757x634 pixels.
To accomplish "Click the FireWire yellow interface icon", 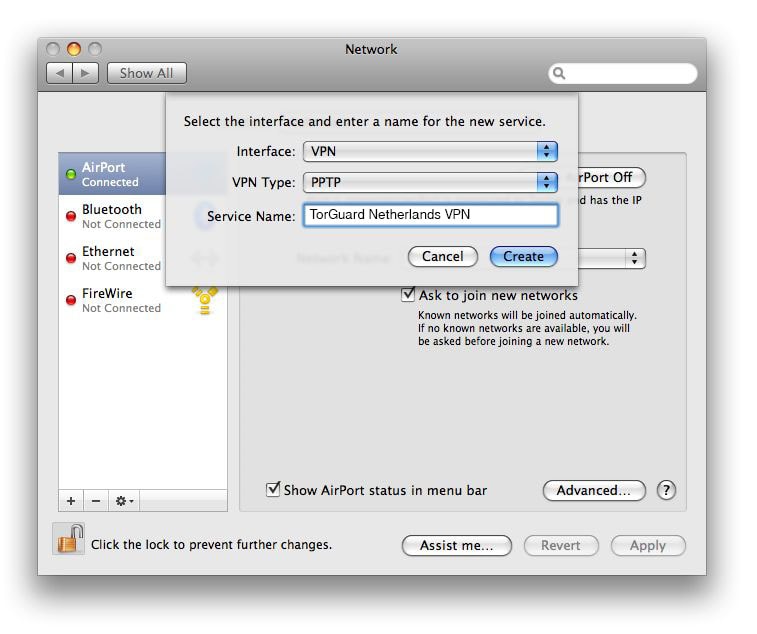I will pyautogui.click(x=205, y=300).
